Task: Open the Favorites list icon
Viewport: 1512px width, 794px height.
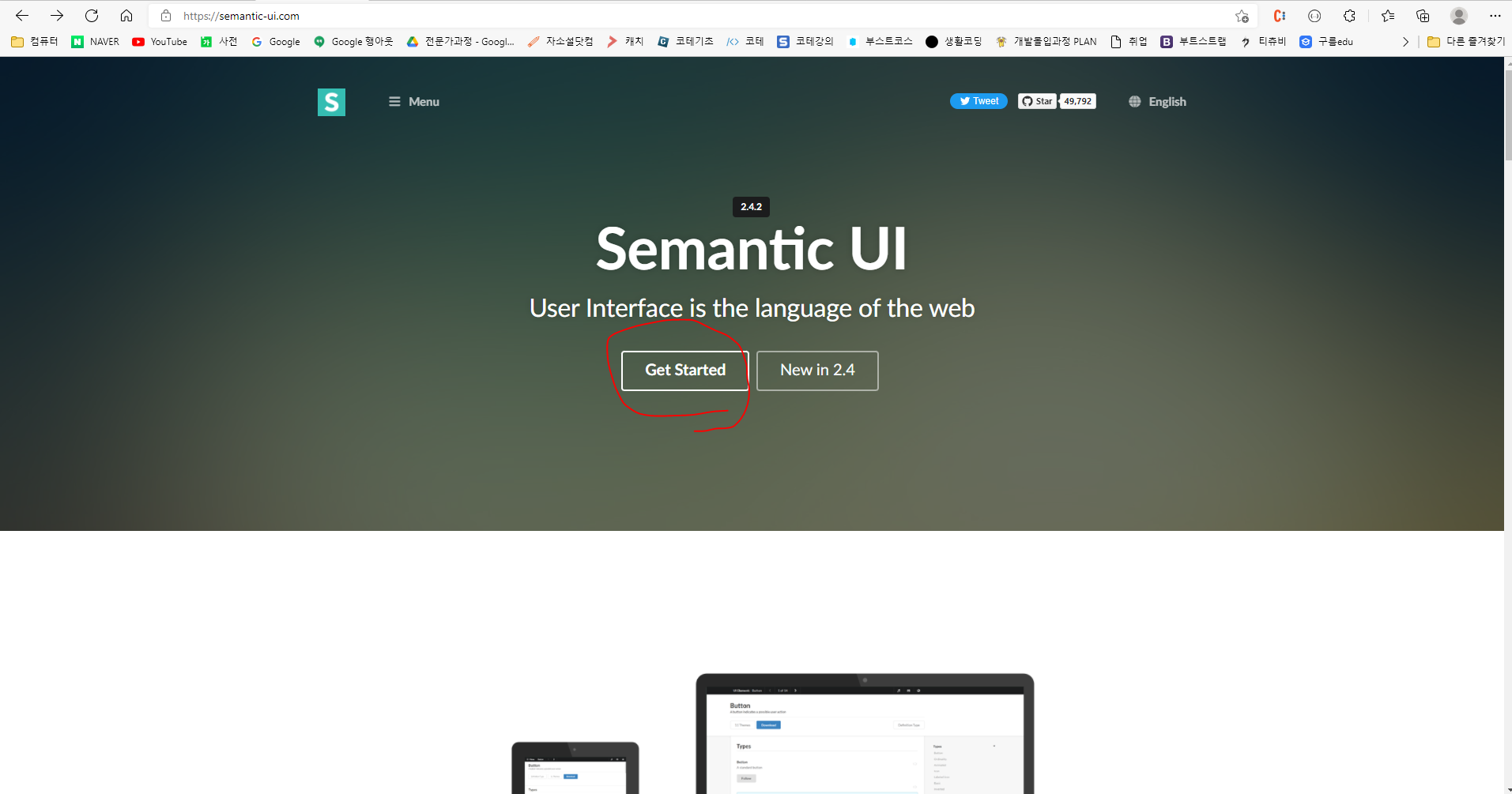Action: click(x=1388, y=16)
